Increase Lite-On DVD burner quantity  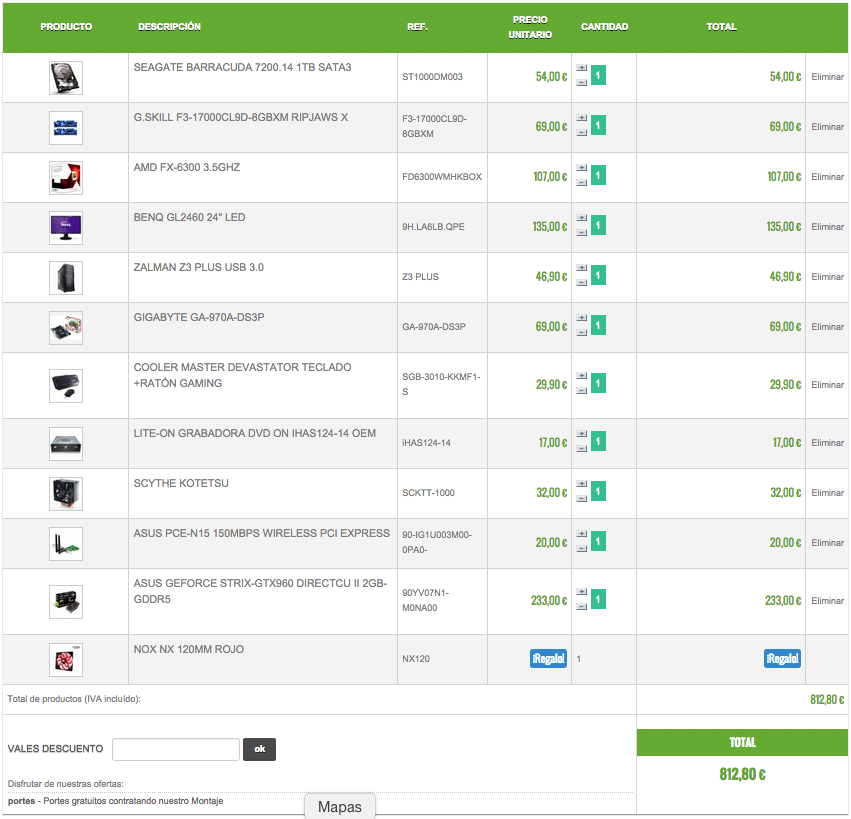point(581,434)
